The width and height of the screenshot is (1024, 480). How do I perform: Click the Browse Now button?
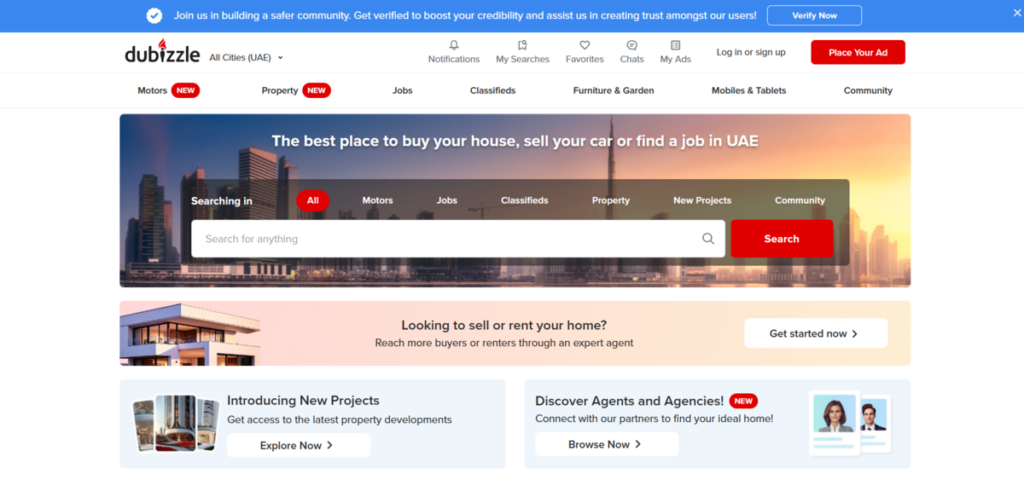(x=607, y=444)
